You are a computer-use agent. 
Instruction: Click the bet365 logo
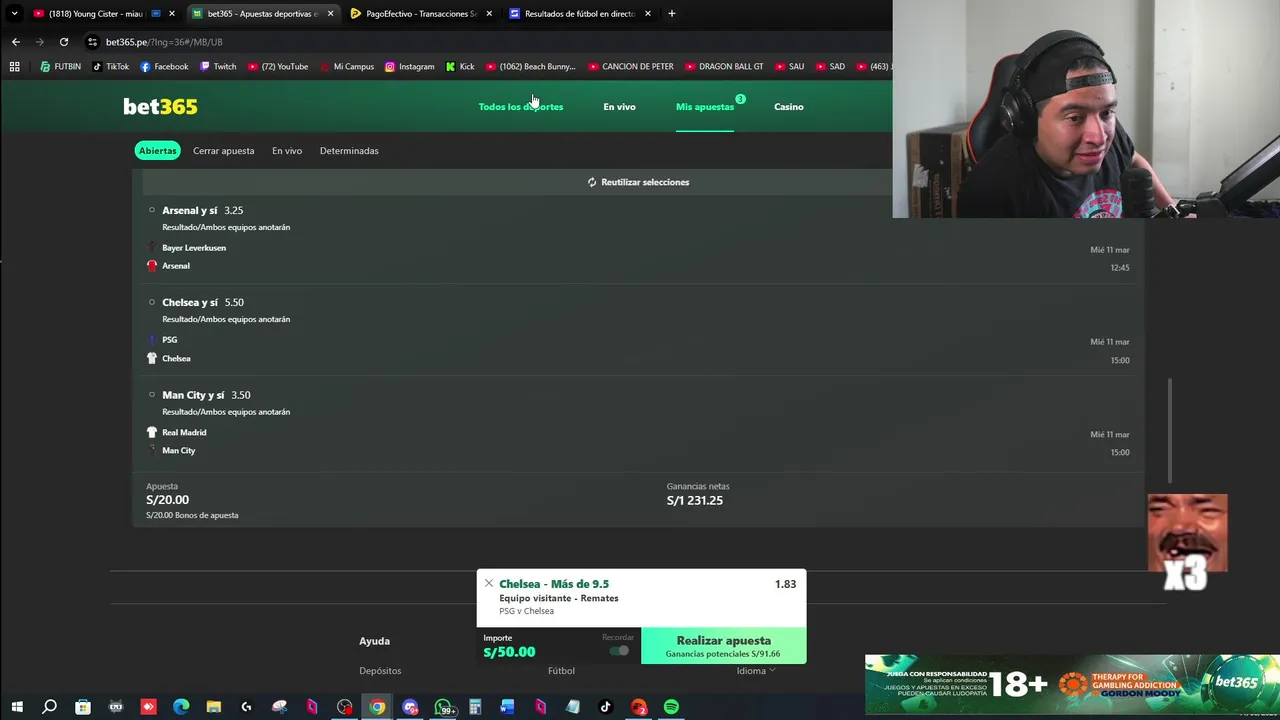(160, 106)
